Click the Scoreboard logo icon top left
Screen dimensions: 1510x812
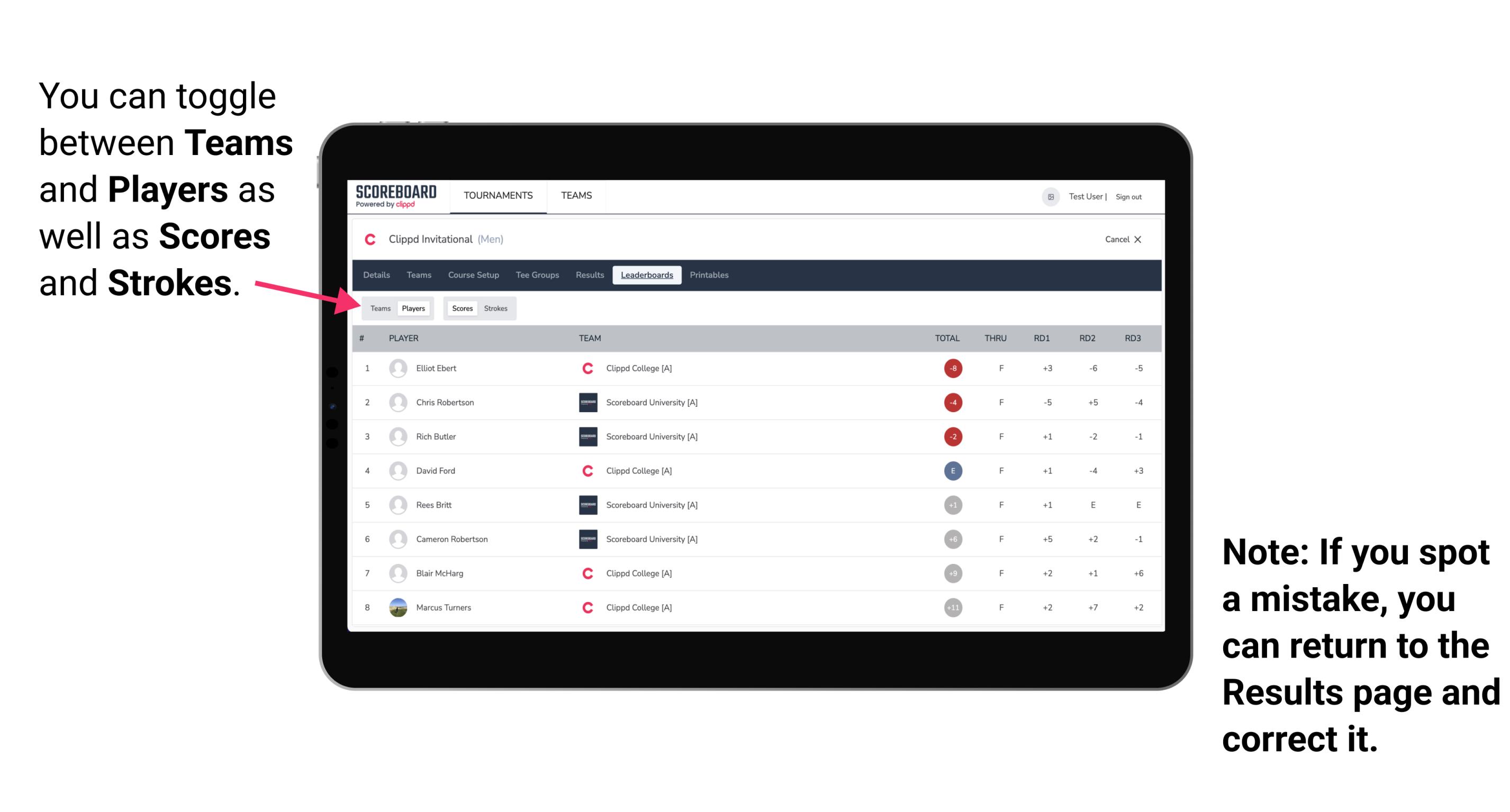[x=394, y=196]
